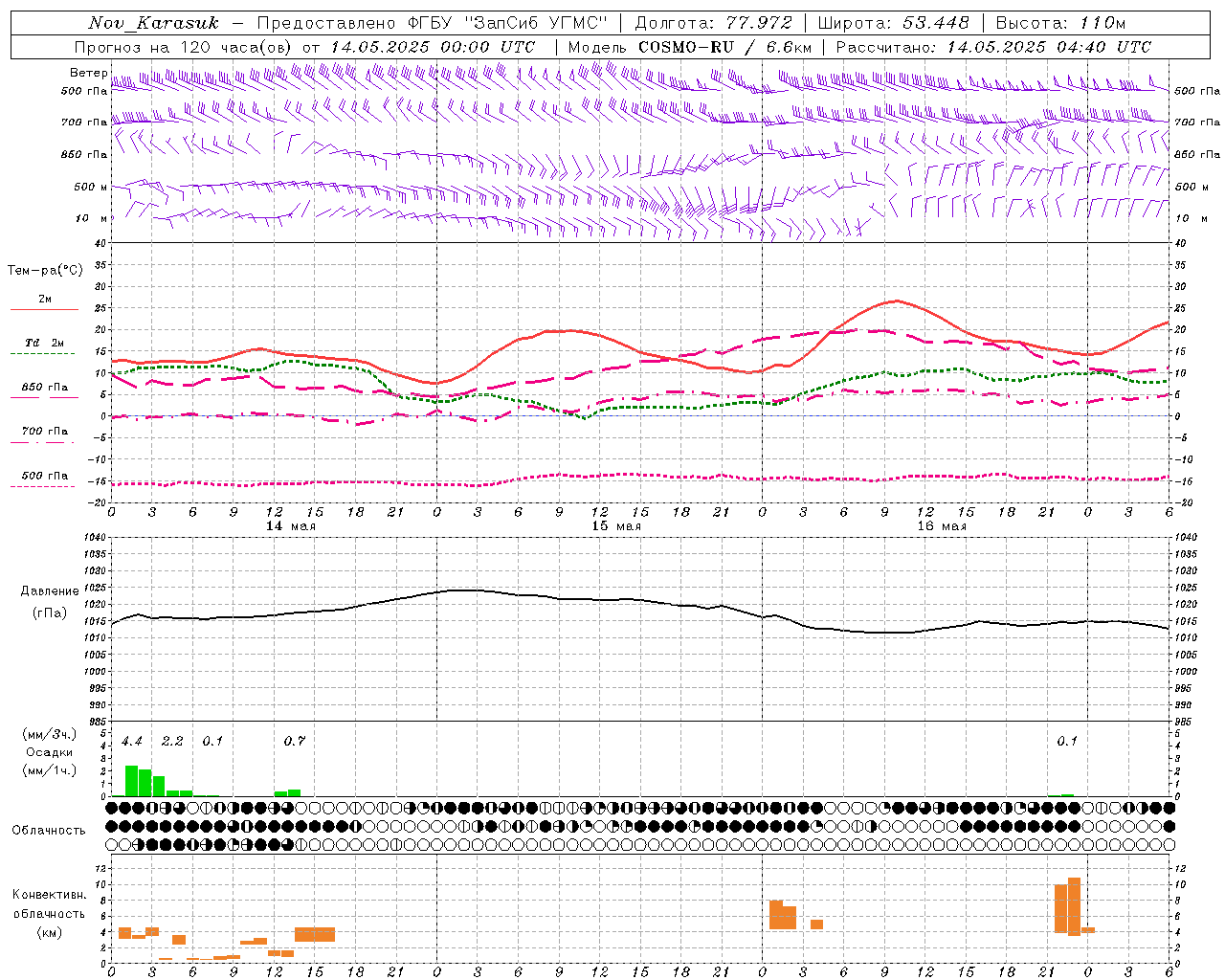This screenshot has width=1225, height=980.
Task: Click 'Рассчитано: 14.05.2025 04:40 UTC' timestamp
Action: (x=993, y=47)
